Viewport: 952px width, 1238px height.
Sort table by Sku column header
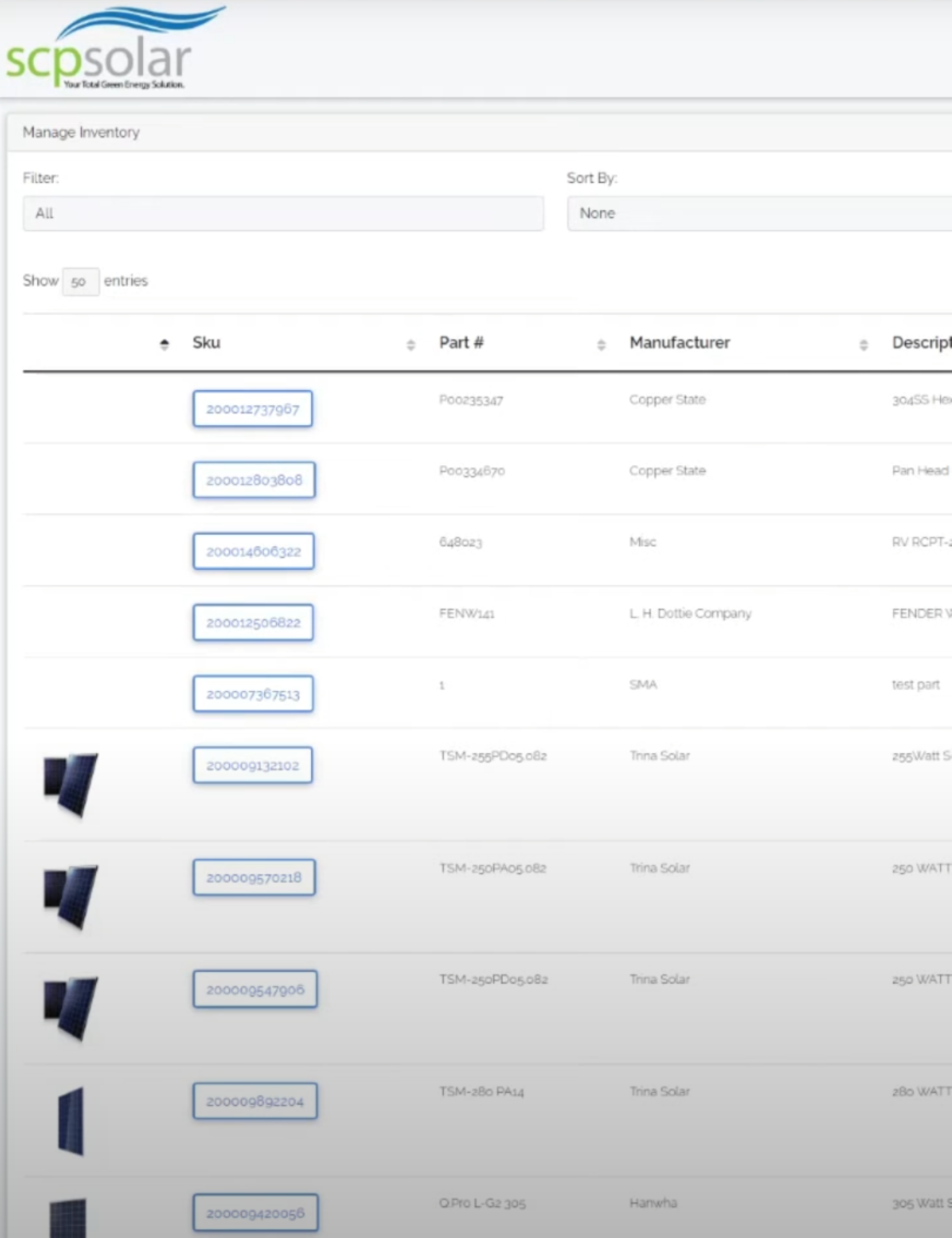click(x=206, y=343)
